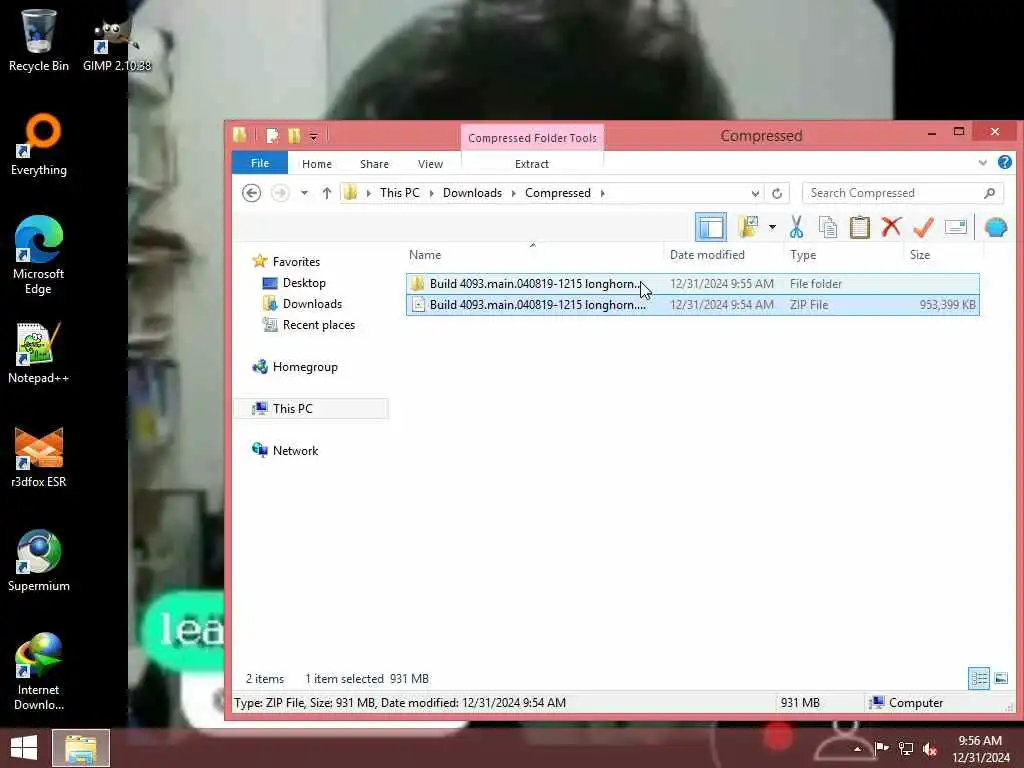Select the Build 4093 ZIP File row
The width and height of the screenshot is (1024, 768).
(693, 305)
